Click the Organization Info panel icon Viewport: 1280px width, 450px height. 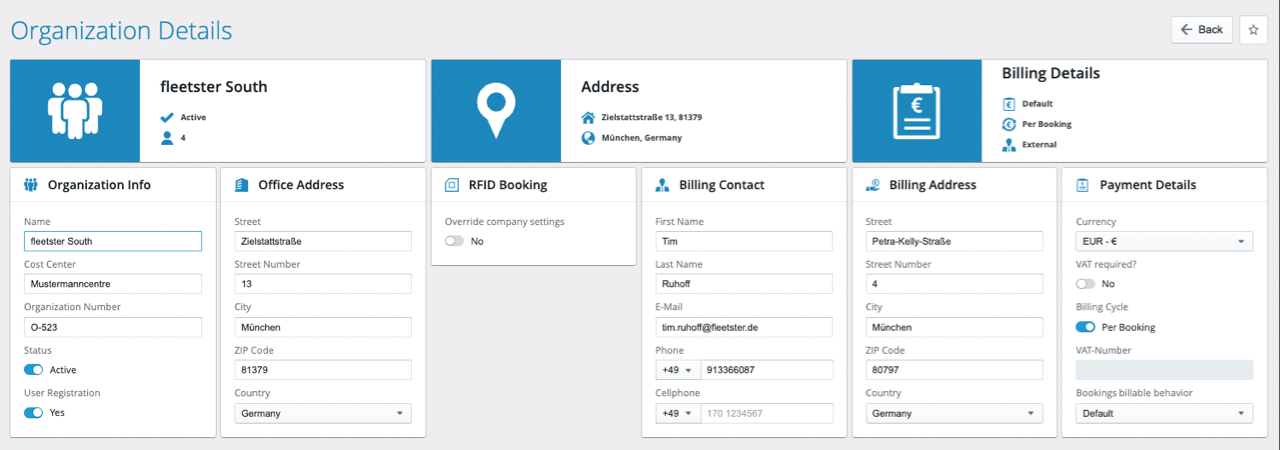pyautogui.click(x=31, y=185)
